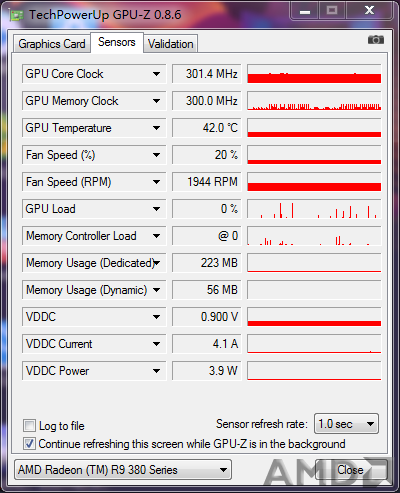
Task: Uncheck Continue refreshing in background checkbox
Action: [x=29, y=444]
